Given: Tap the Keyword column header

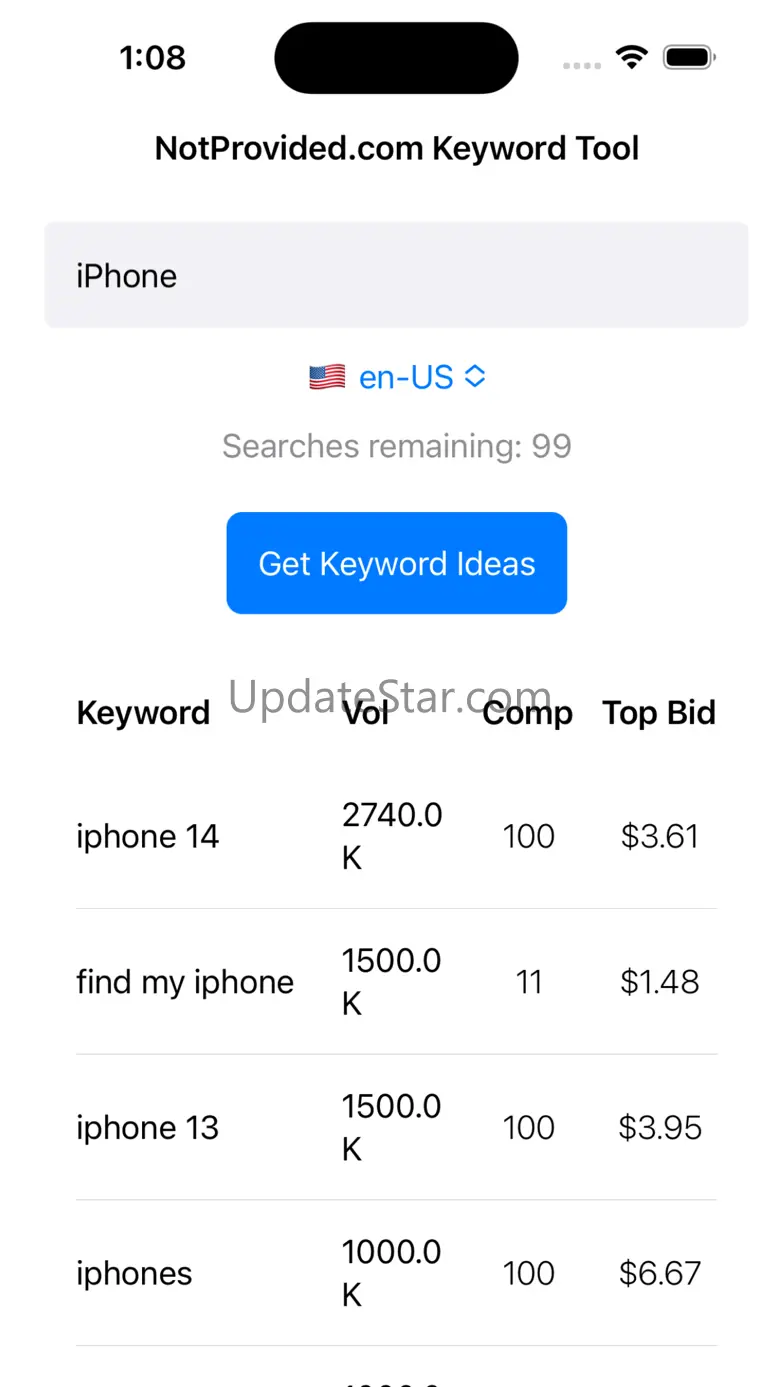Looking at the screenshot, I should pyautogui.click(x=143, y=713).
